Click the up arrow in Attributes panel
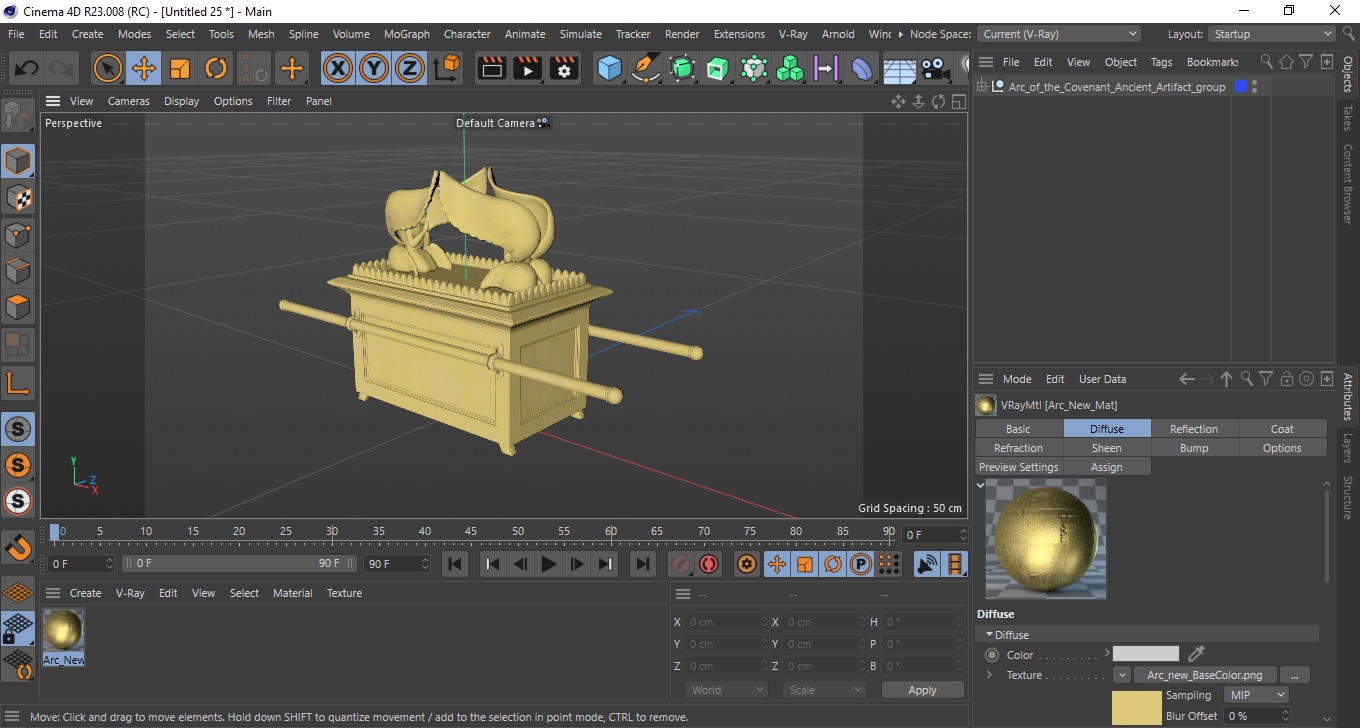This screenshot has width=1360, height=728. click(1227, 379)
